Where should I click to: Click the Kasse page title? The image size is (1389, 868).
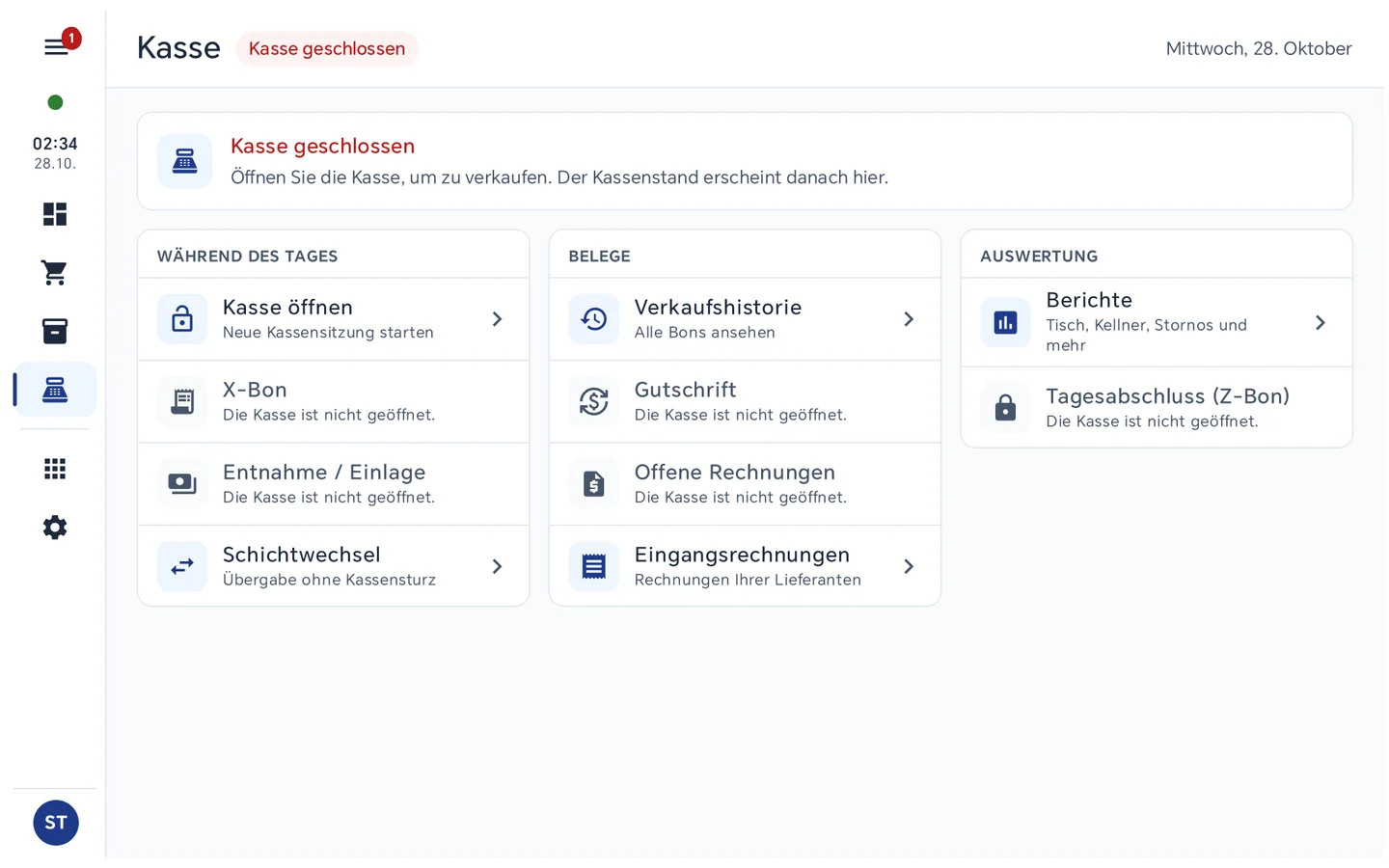(x=178, y=47)
